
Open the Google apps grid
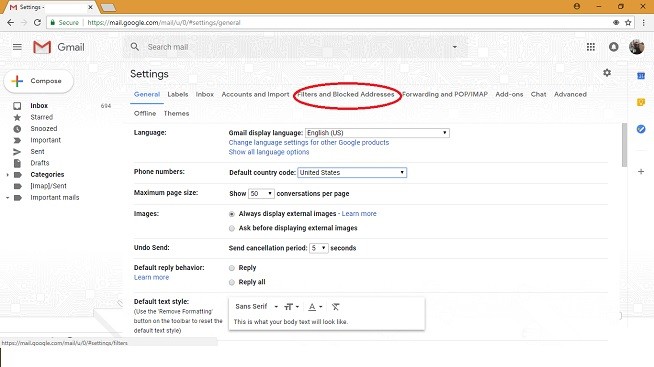click(x=591, y=47)
